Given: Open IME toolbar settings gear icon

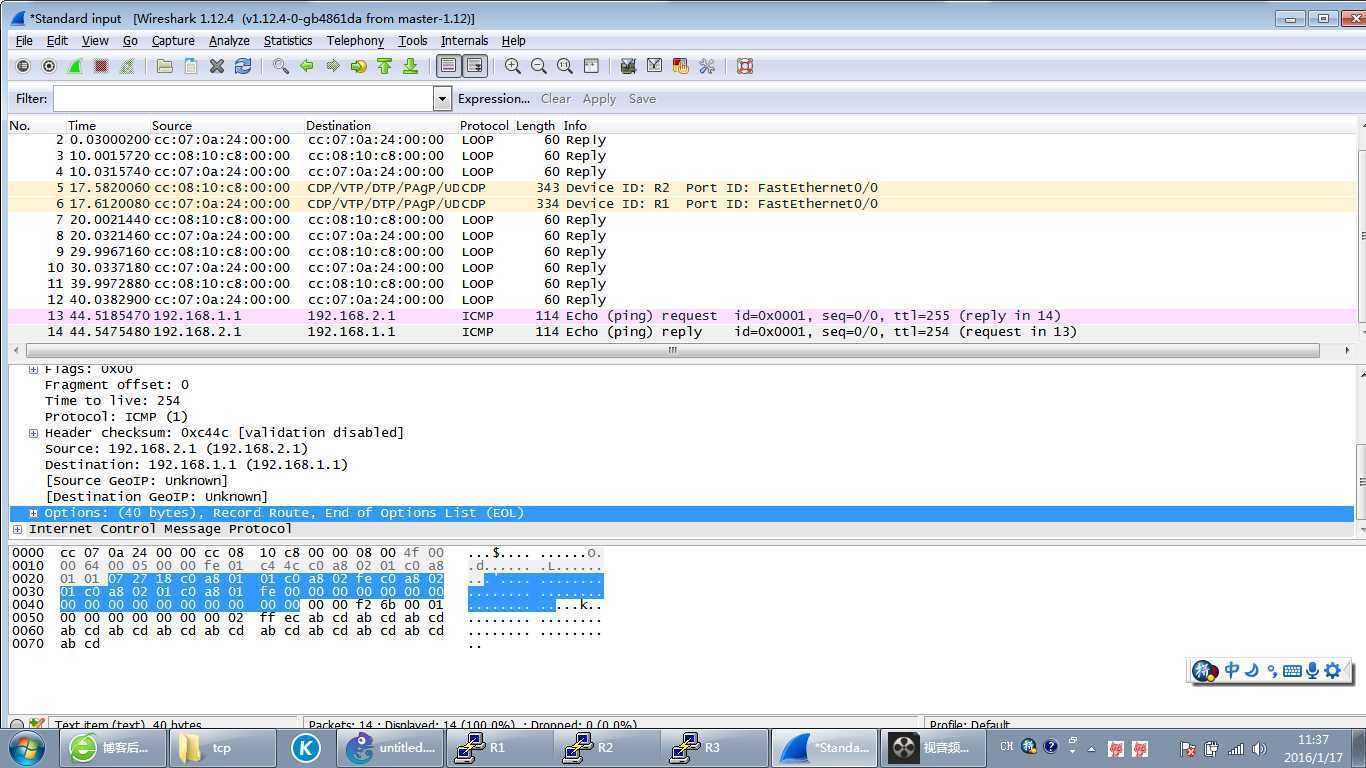Looking at the screenshot, I should tap(1332, 671).
